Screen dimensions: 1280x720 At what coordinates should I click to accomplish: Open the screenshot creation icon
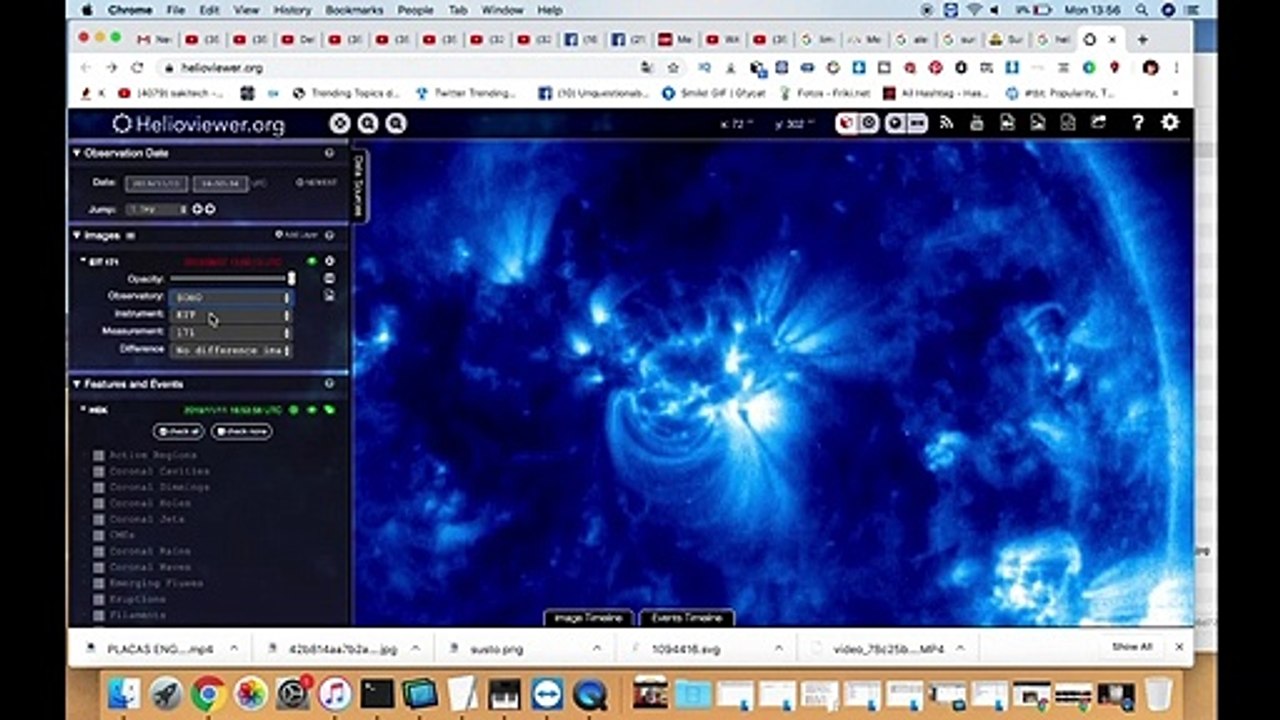1038,122
